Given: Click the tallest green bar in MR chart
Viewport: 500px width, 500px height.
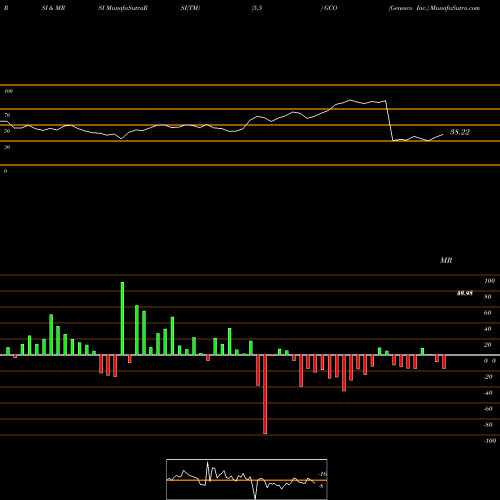Looking at the screenshot, I should [x=122, y=319].
